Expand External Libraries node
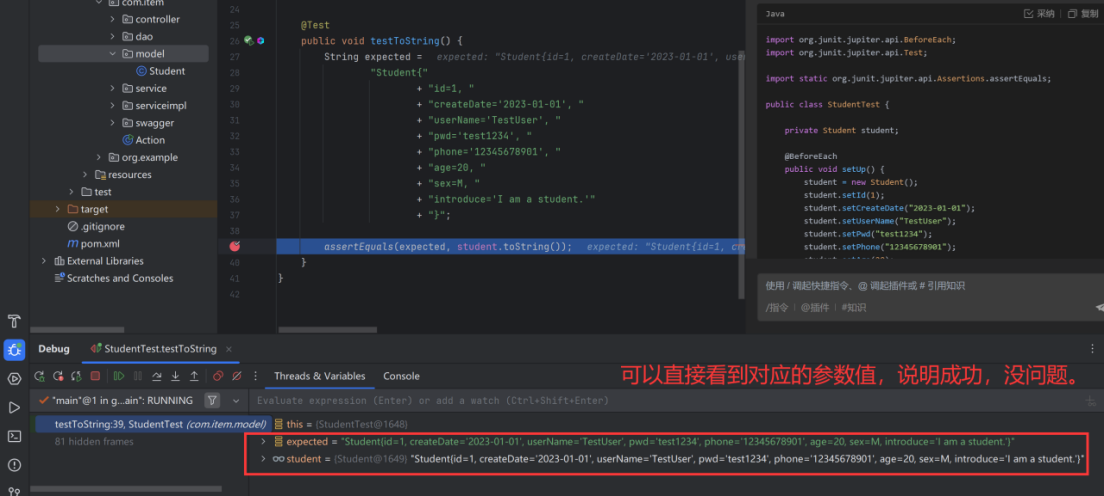 (44, 261)
